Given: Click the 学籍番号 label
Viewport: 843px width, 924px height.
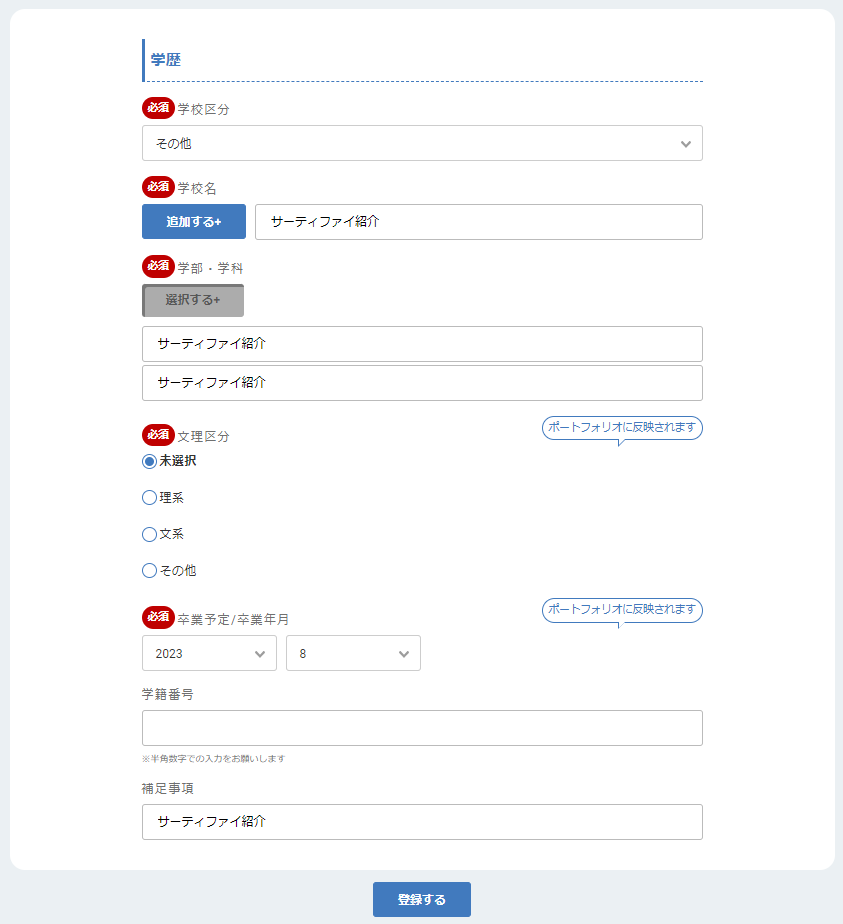Looking at the screenshot, I should [x=167, y=694].
